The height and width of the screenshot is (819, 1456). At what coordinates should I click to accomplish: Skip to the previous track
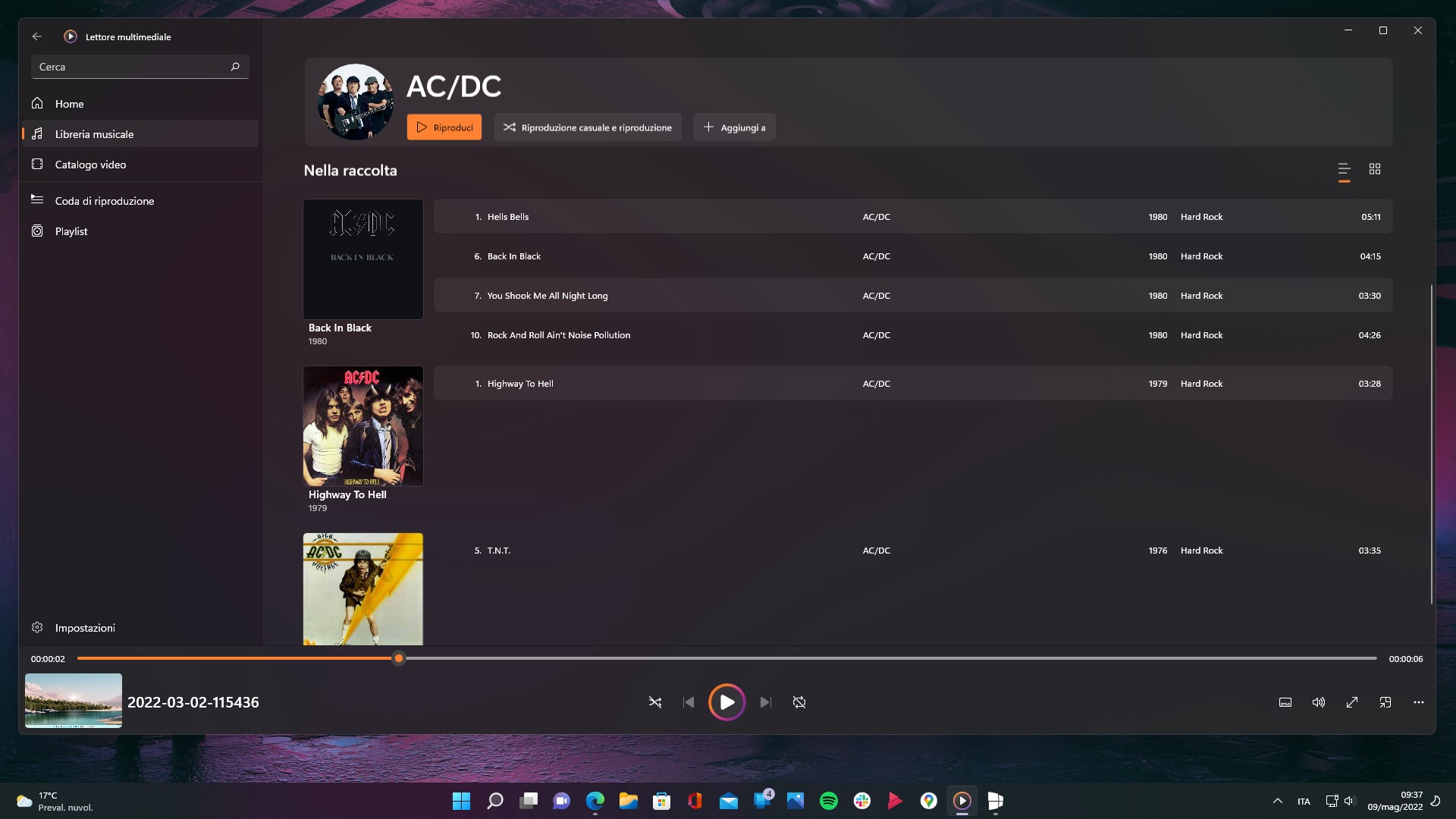click(x=689, y=702)
